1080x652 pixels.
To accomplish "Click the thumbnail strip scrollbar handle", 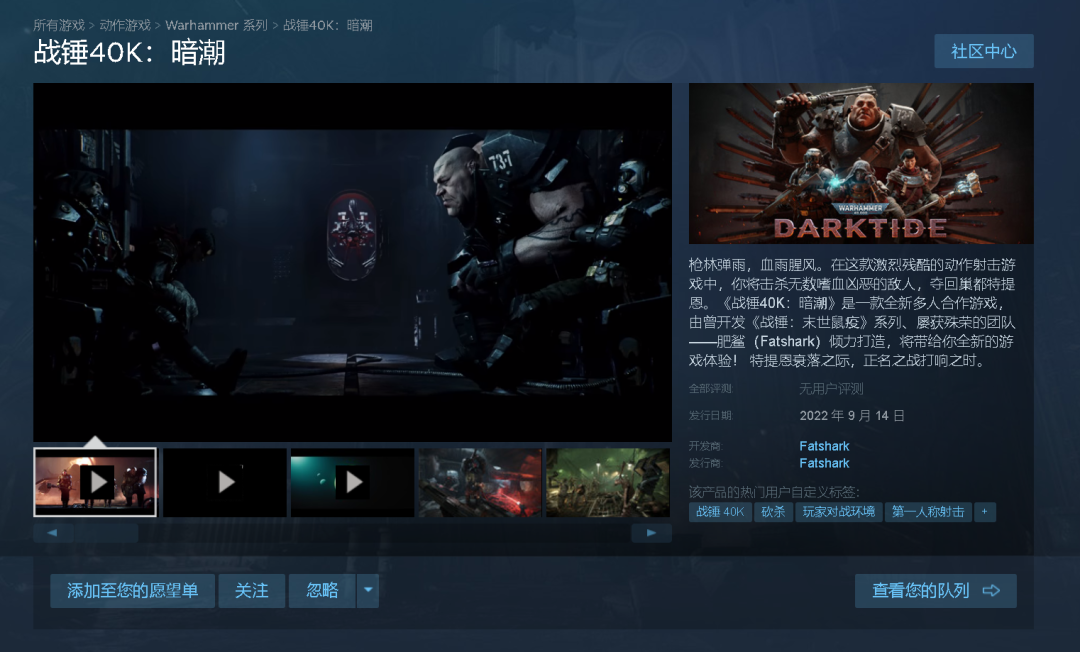I will [107, 533].
